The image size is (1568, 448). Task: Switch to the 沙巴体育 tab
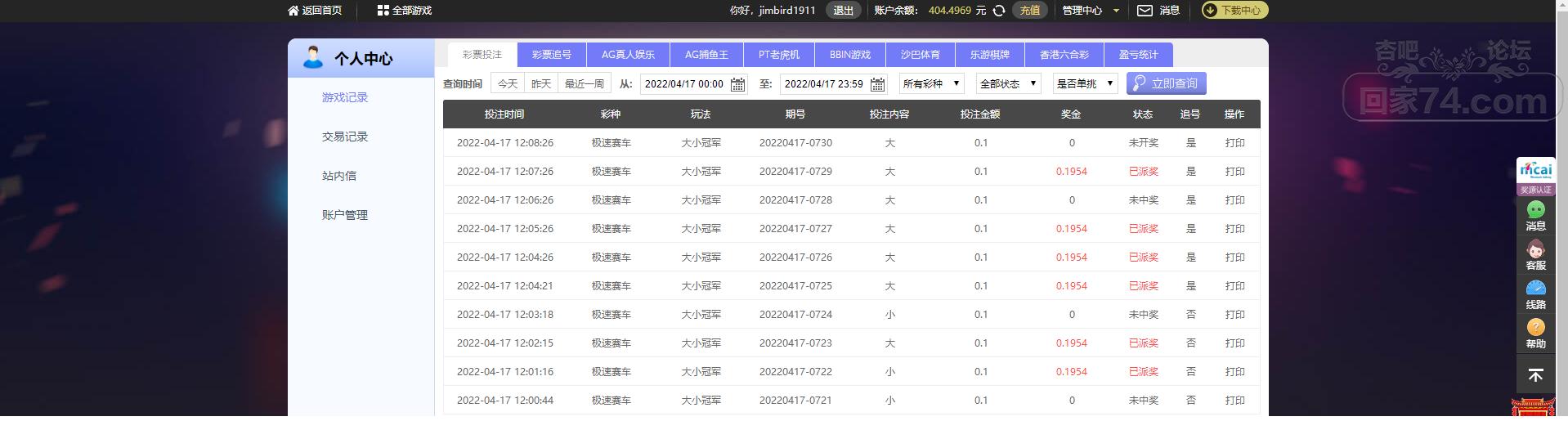(921, 55)
